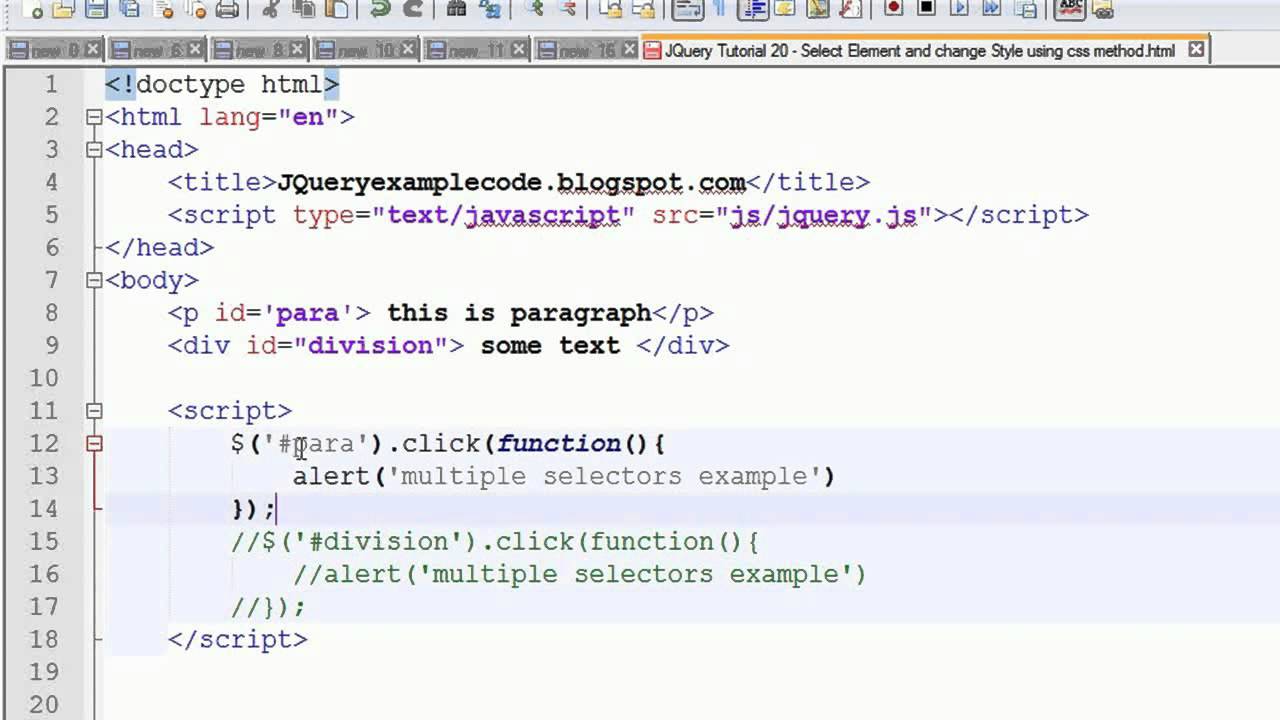Click the Save All icon

pyautogui.click(x=128, y=9)
